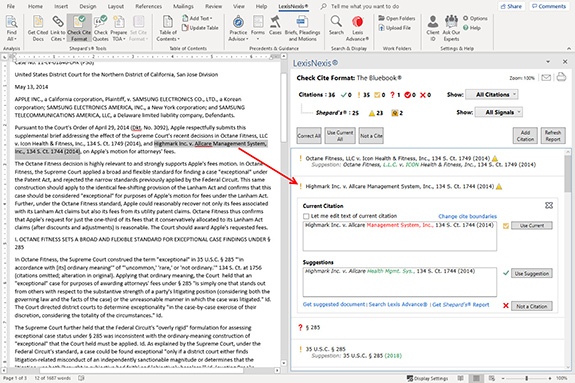Open the Get Shepard's Report link
This screenshot has height=383, width=575.
point(461,304)
